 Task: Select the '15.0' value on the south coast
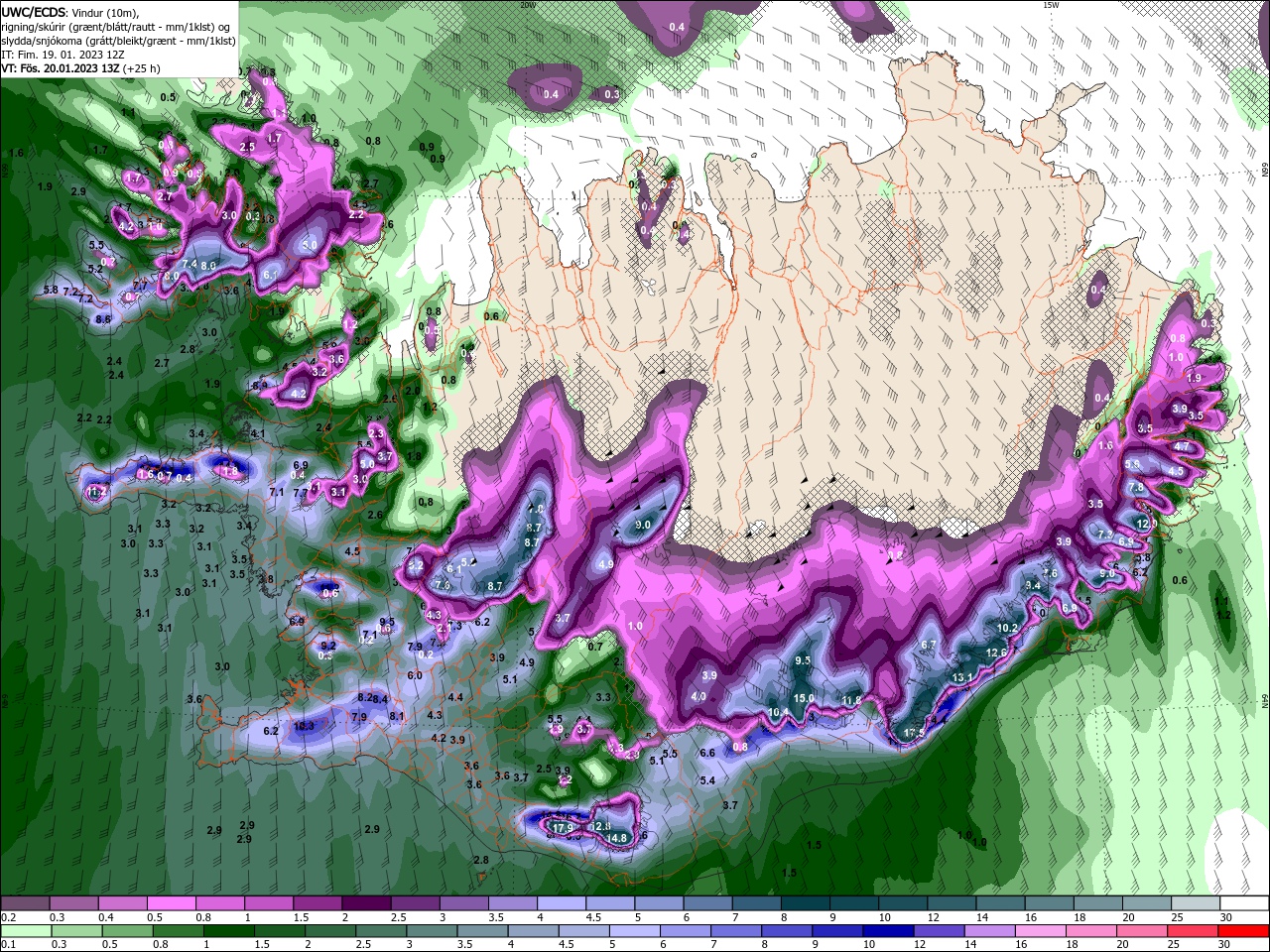[804, 698]
